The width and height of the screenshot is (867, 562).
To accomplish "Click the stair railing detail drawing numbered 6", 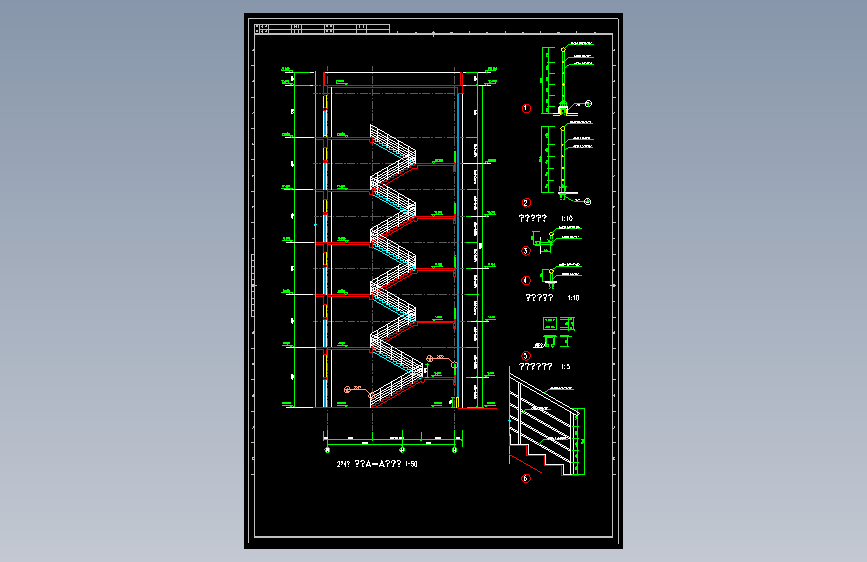I will click(x=547, y=422).
